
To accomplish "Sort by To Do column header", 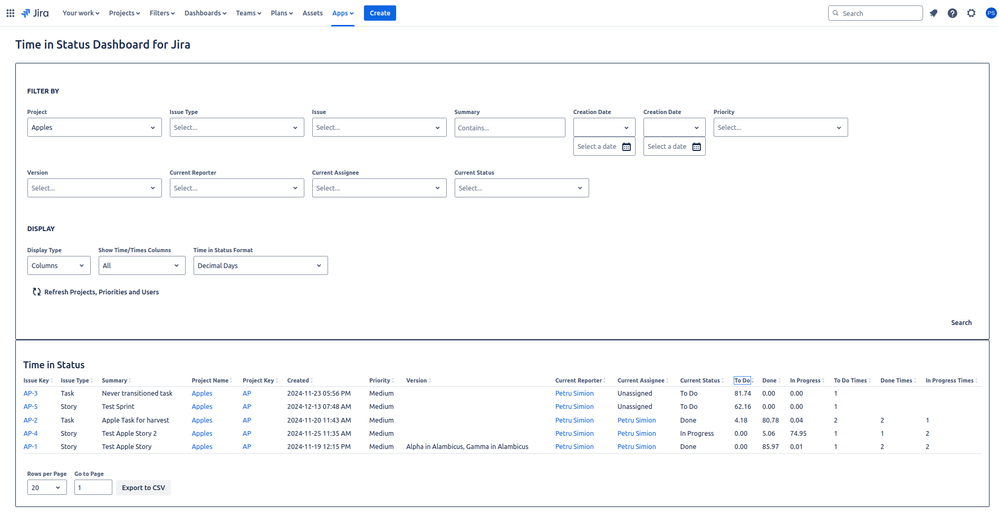I will [x=744, y=381].
